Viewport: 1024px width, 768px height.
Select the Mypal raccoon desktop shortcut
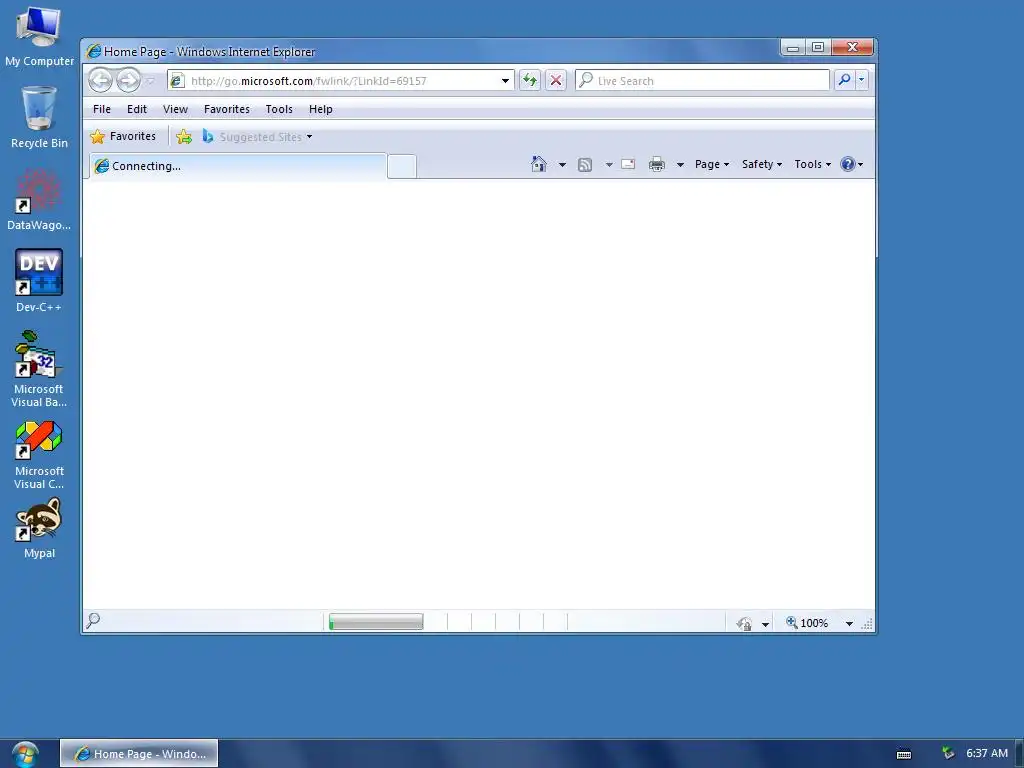(x=39, y=528)
